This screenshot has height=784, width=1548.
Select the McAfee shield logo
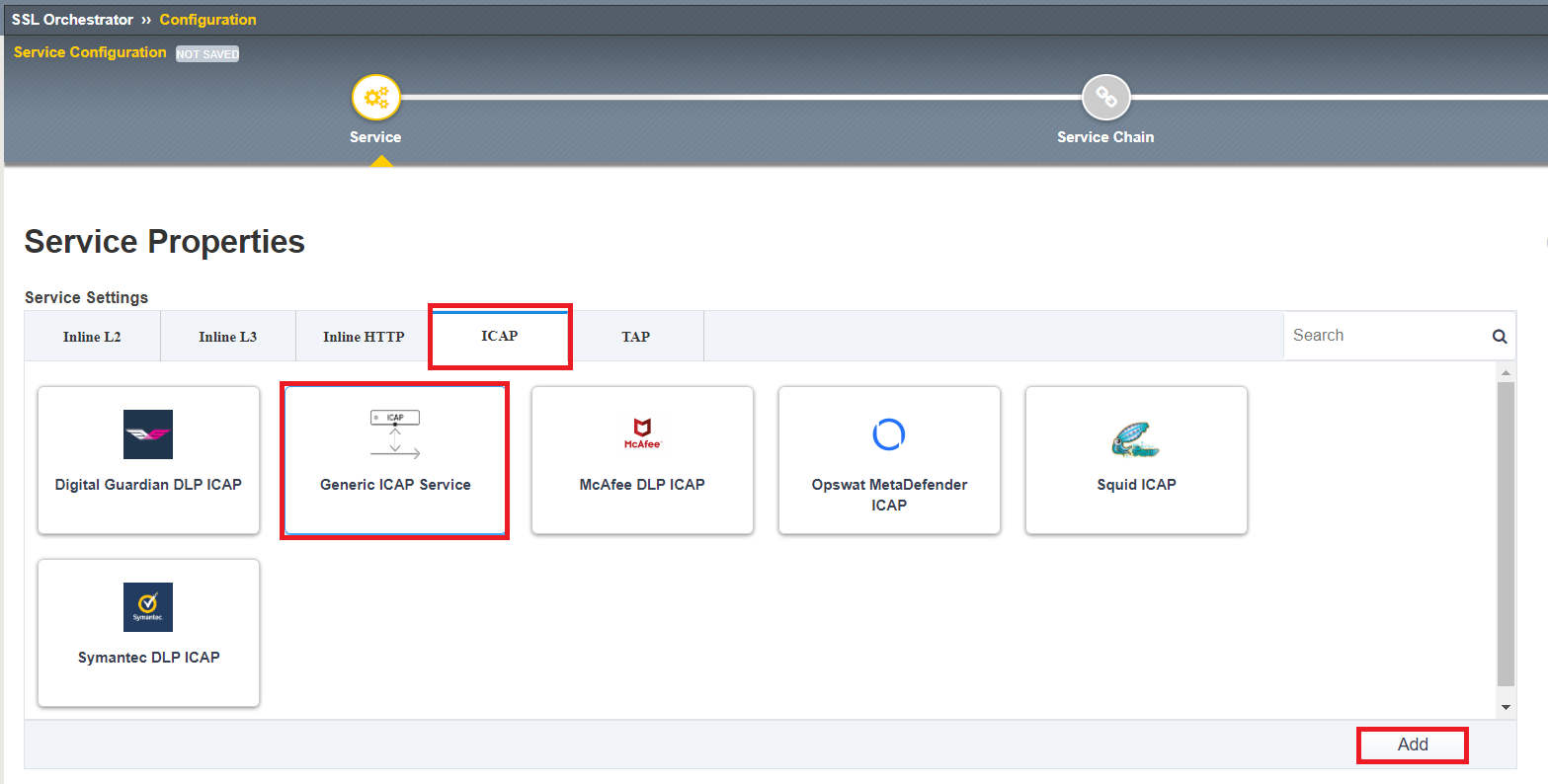pyautogui.click(x=642, y=432)
